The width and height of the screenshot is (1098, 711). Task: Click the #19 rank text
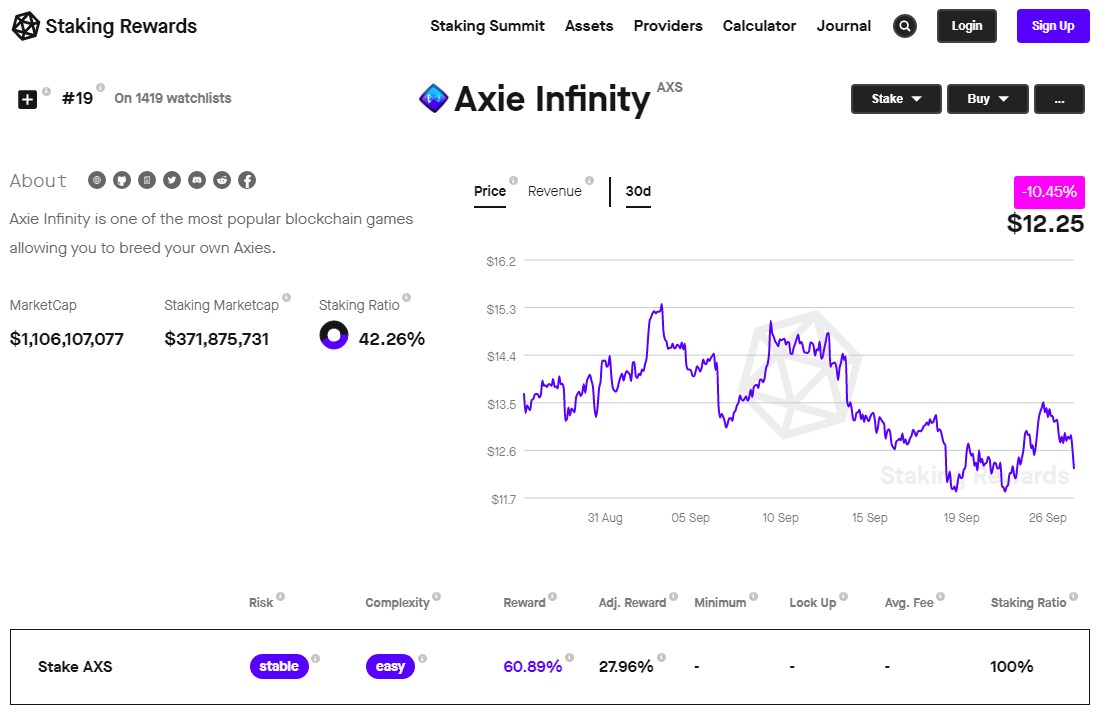tap(77, 98)
